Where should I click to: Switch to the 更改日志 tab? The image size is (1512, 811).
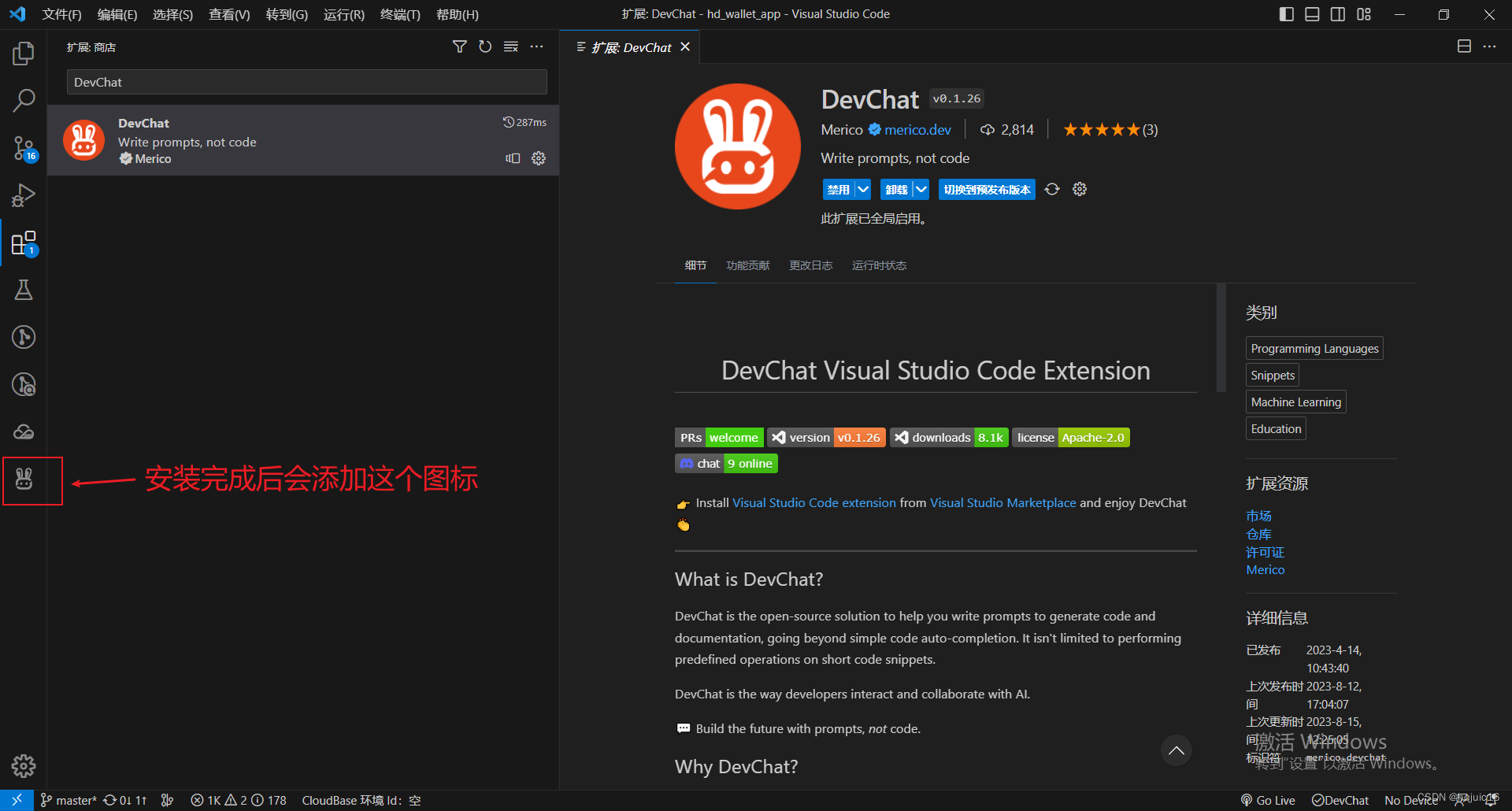point(811,265)
